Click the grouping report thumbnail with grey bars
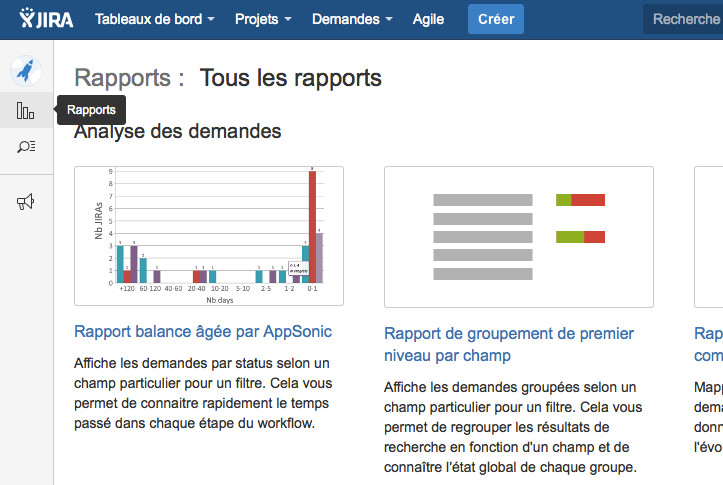Image resolution: width=723 pixels, height=485 pixels. tap(519, 237)
